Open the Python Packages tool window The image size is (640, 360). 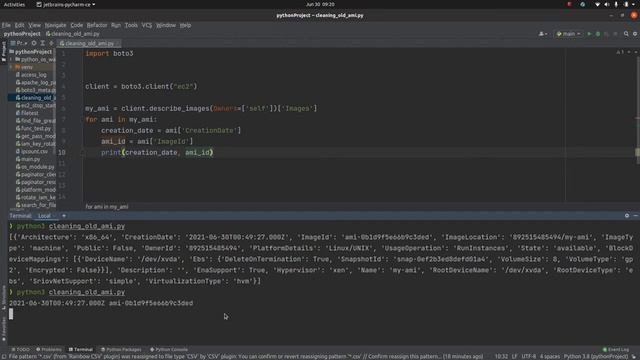point(121,349)
